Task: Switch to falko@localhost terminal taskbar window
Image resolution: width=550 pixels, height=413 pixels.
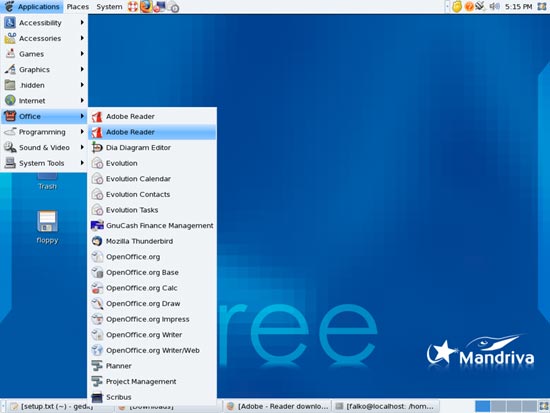Action: click(385, 406)
